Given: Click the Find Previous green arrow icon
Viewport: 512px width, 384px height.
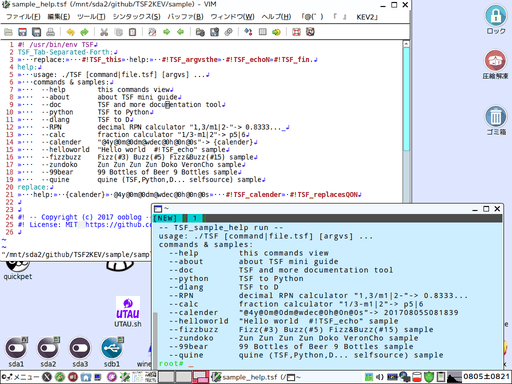Looking at the screenshot, I should (180, 32).
